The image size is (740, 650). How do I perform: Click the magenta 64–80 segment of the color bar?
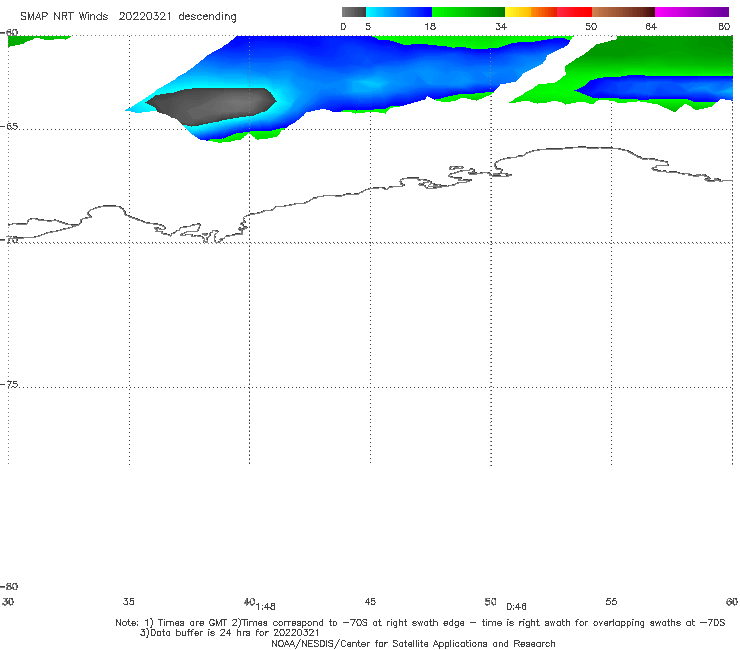coord(692,12)
